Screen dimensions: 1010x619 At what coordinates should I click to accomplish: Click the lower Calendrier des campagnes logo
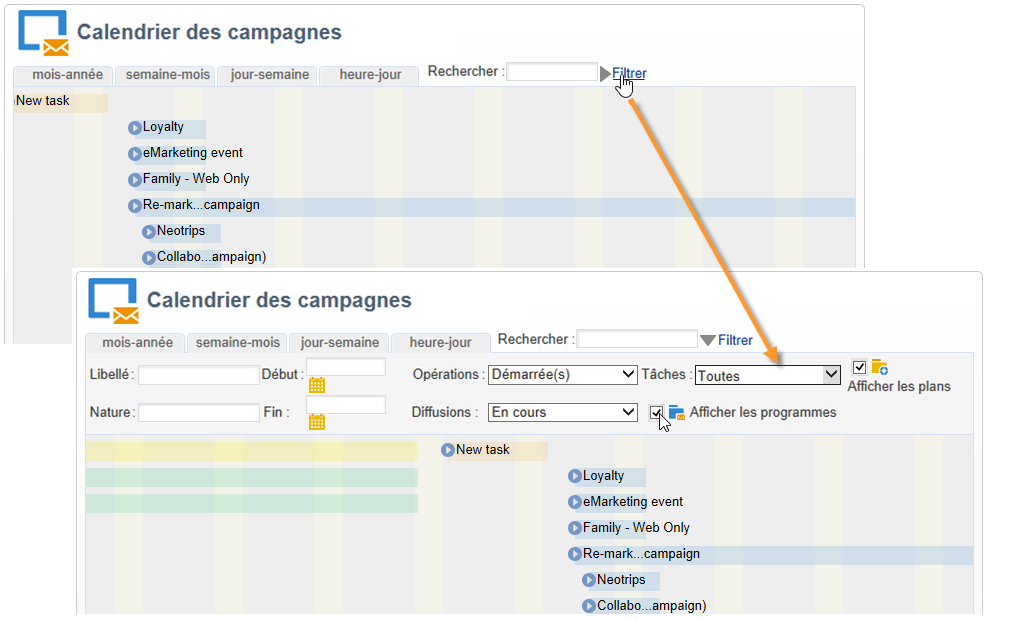pos(112,301)
